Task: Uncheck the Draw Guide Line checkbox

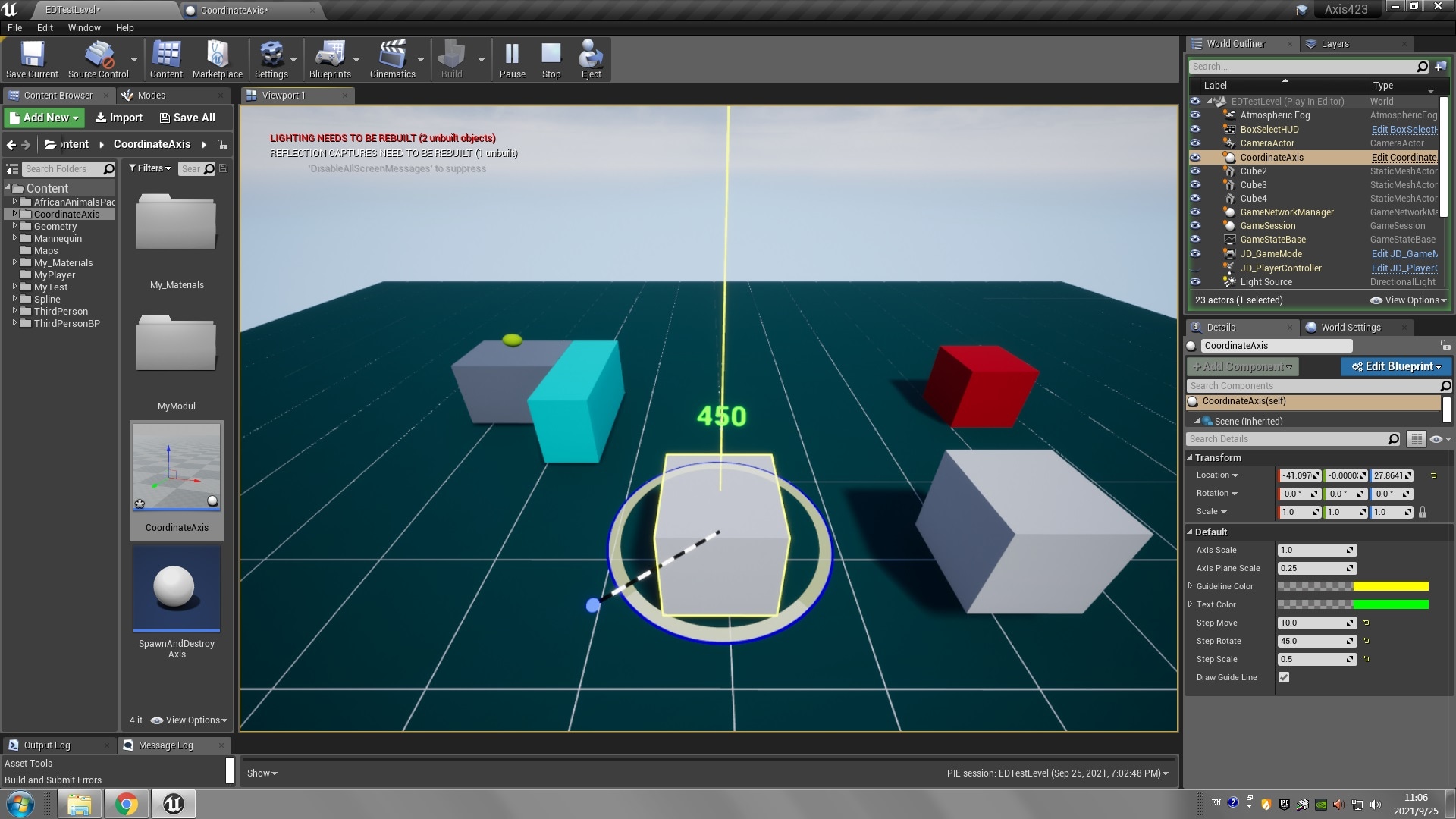Action: pos(1284,677)
